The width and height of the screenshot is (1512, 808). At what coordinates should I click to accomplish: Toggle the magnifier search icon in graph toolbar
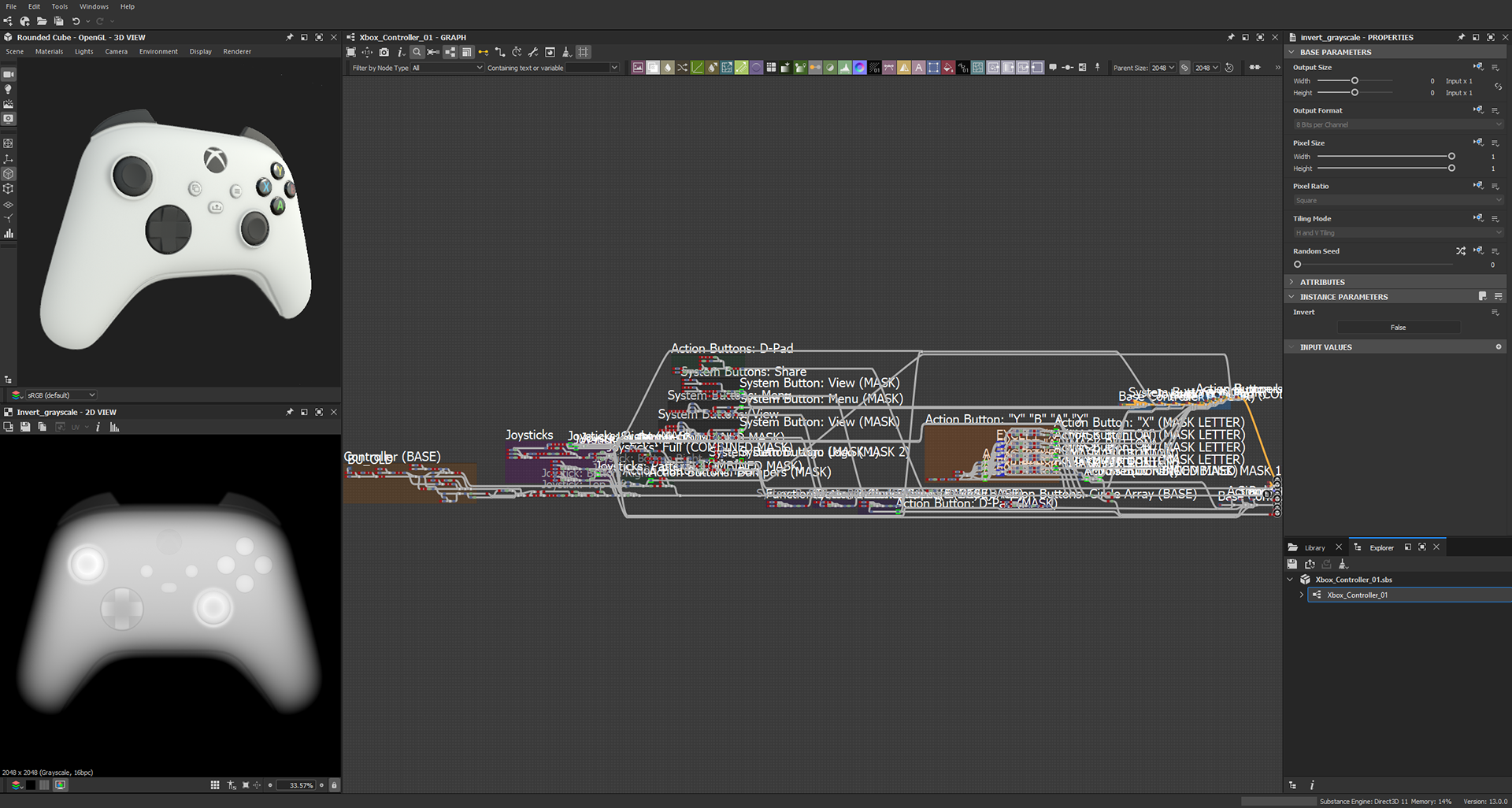(417, 52)
